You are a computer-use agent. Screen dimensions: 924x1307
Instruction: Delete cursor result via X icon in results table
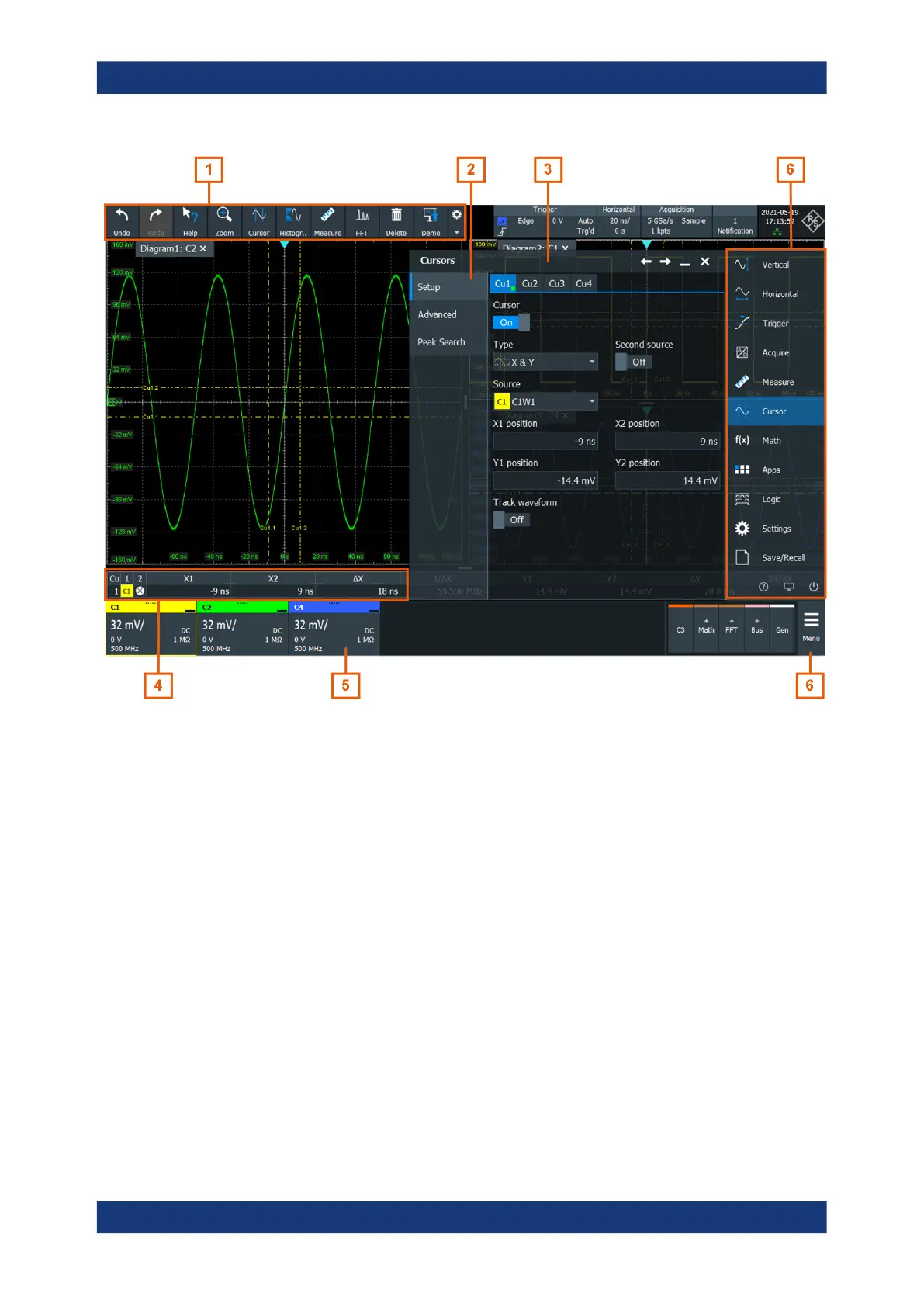tap(140, 591)
